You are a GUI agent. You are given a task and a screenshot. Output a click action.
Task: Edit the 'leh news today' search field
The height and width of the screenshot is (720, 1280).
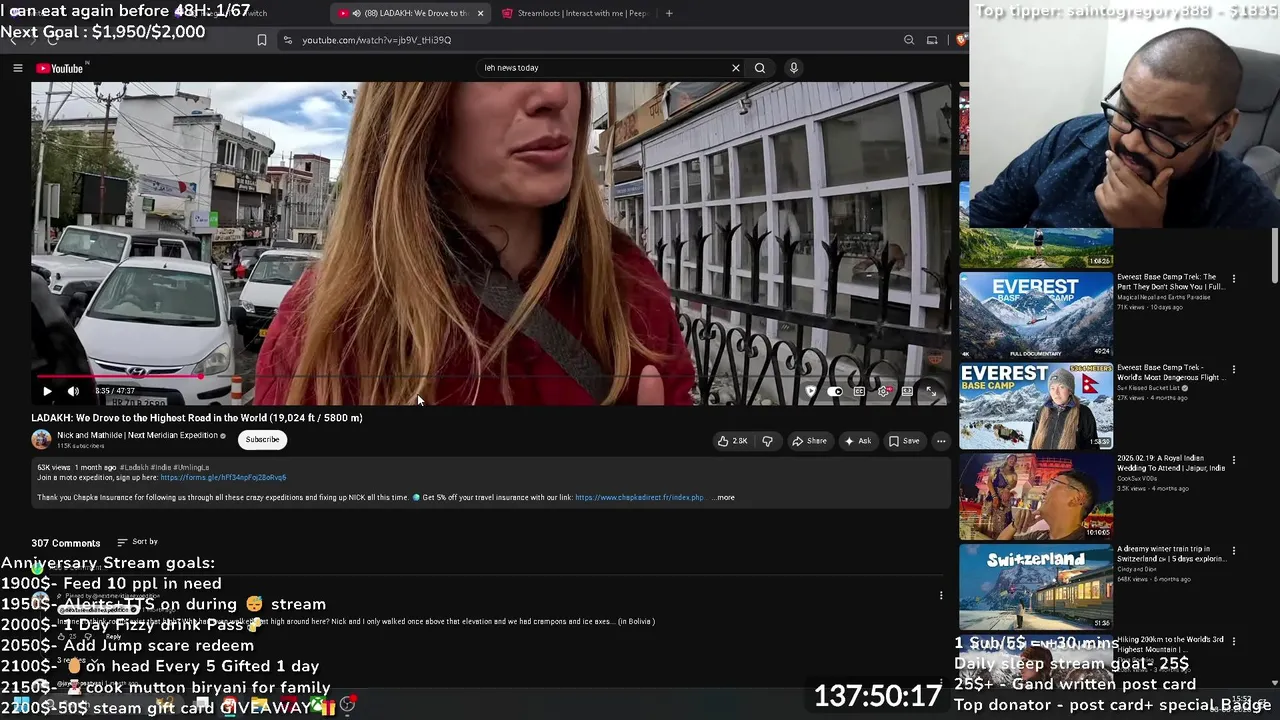click(x=604, y=68)
